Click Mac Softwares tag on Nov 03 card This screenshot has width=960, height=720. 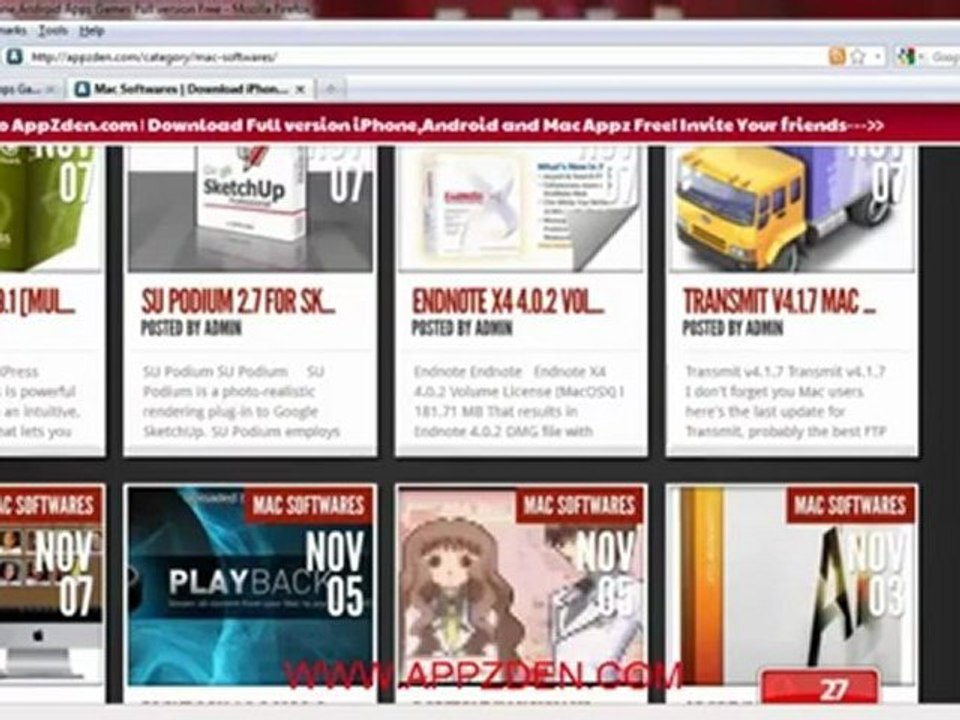pos(850,505)
